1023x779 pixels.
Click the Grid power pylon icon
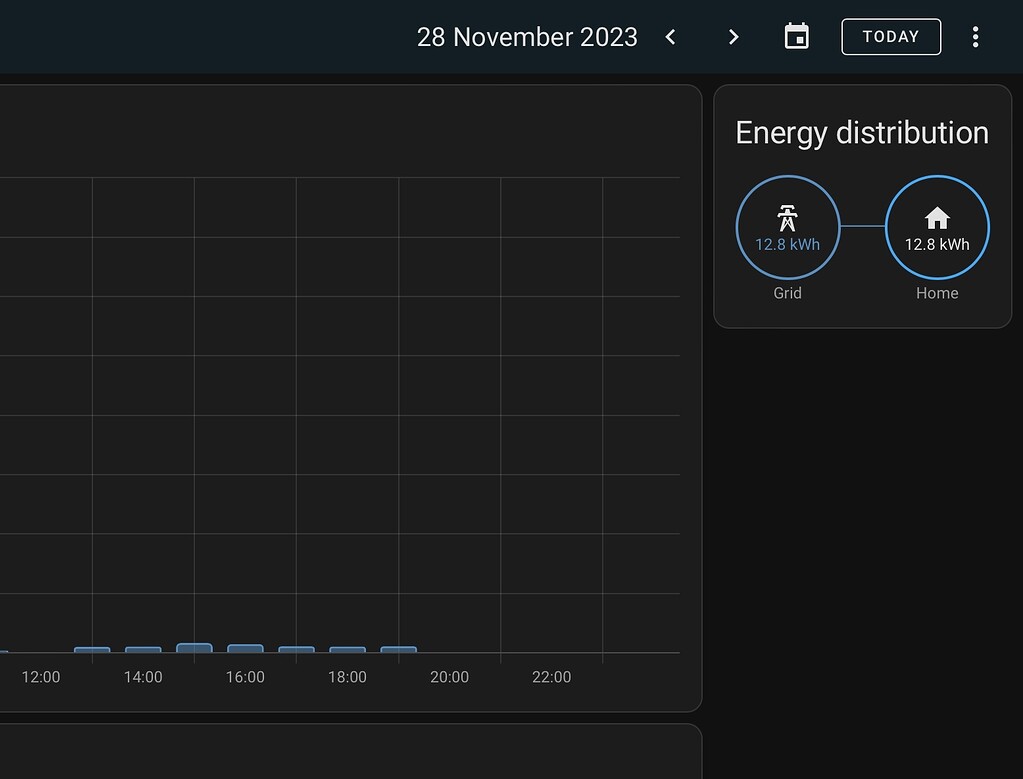[x=787, y=215]
